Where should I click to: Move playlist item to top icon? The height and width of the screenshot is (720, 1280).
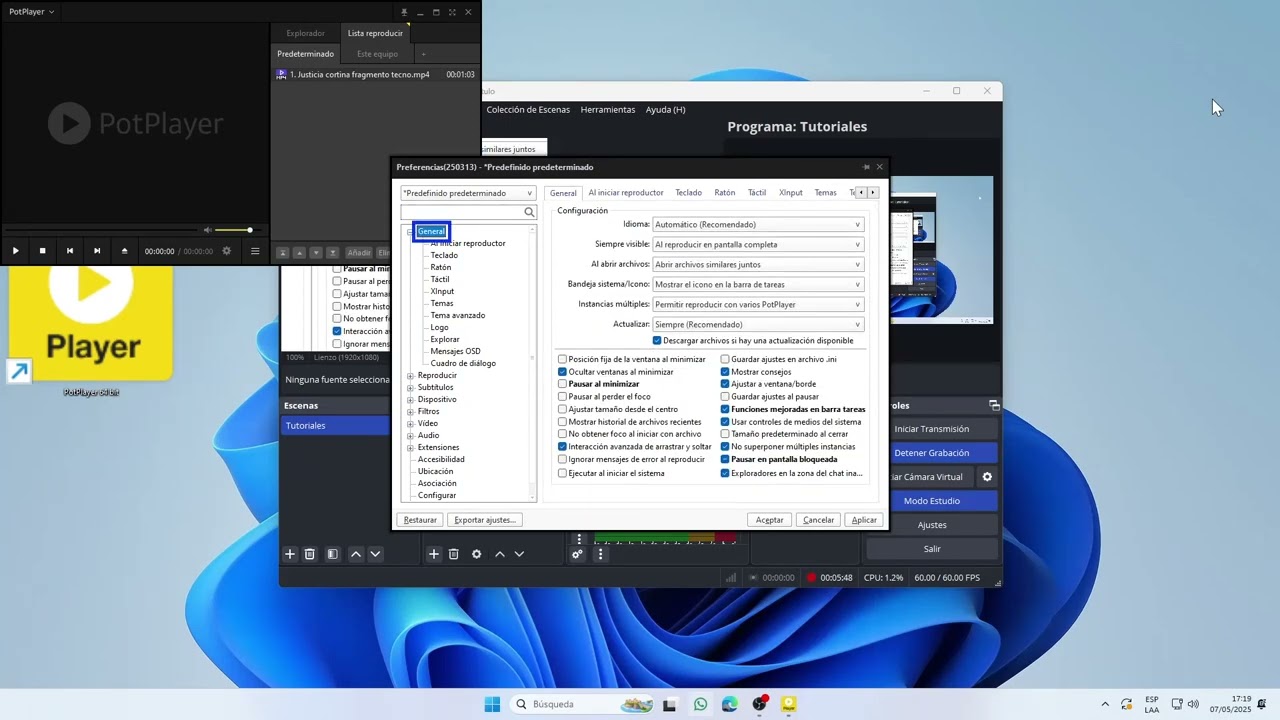(x=283, y=253)
